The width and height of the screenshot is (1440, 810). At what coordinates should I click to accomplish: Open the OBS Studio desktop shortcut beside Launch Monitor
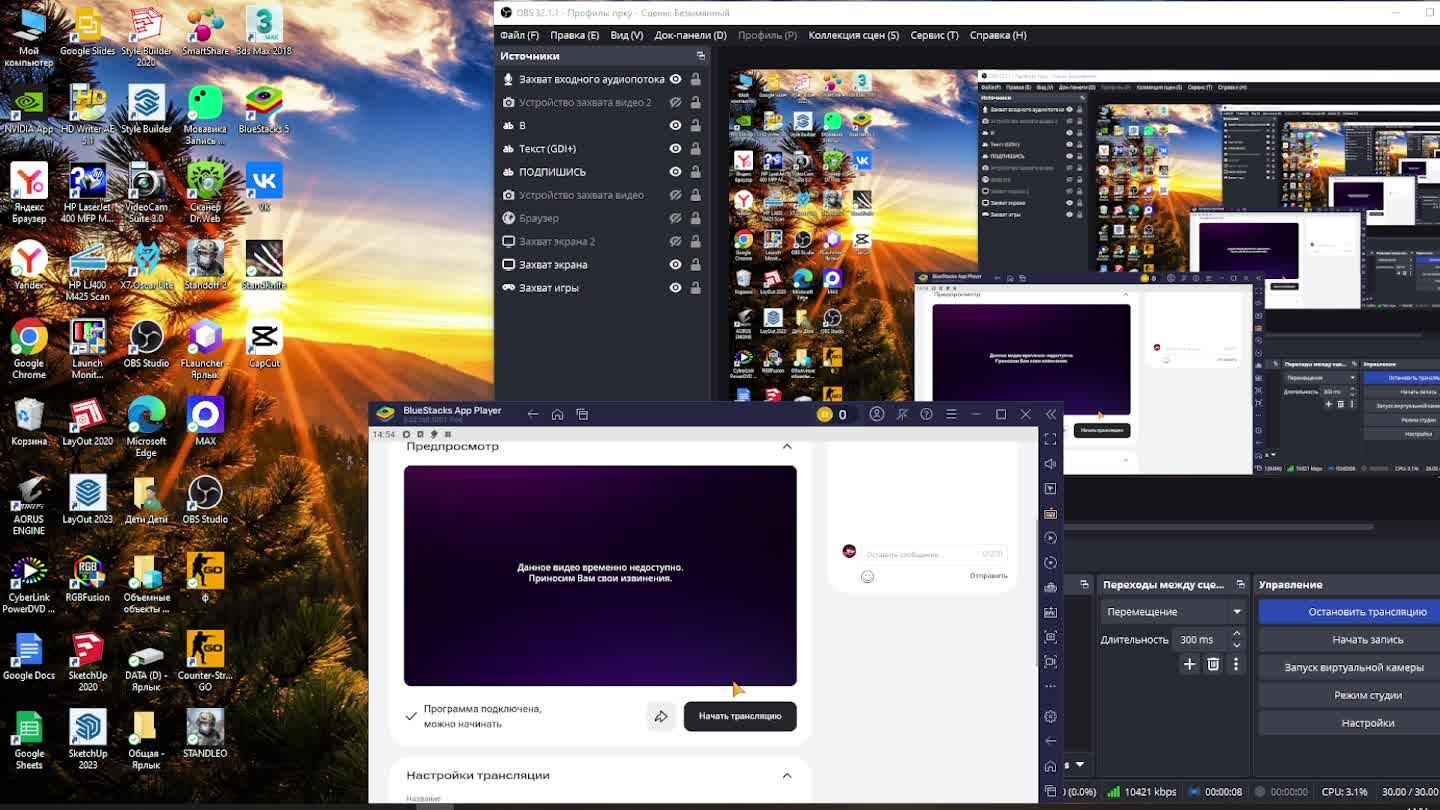[146, 344]
